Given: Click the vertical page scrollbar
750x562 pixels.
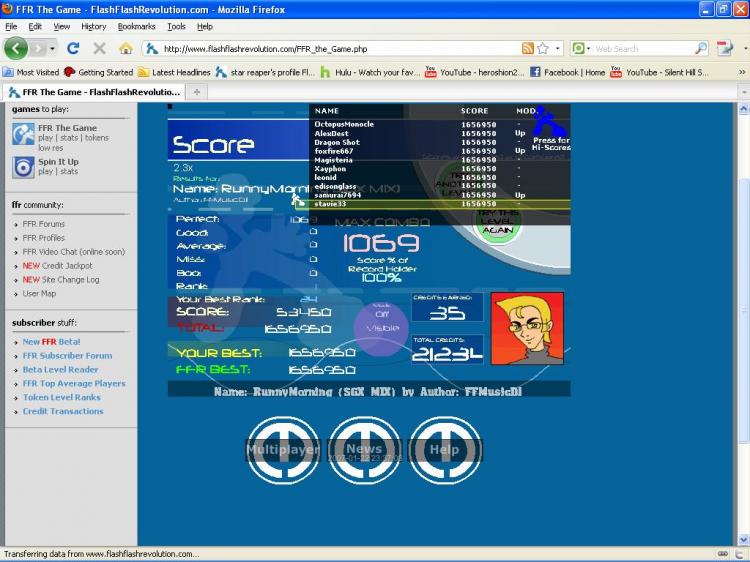Looking at the screenshot, I should (743, 324).
